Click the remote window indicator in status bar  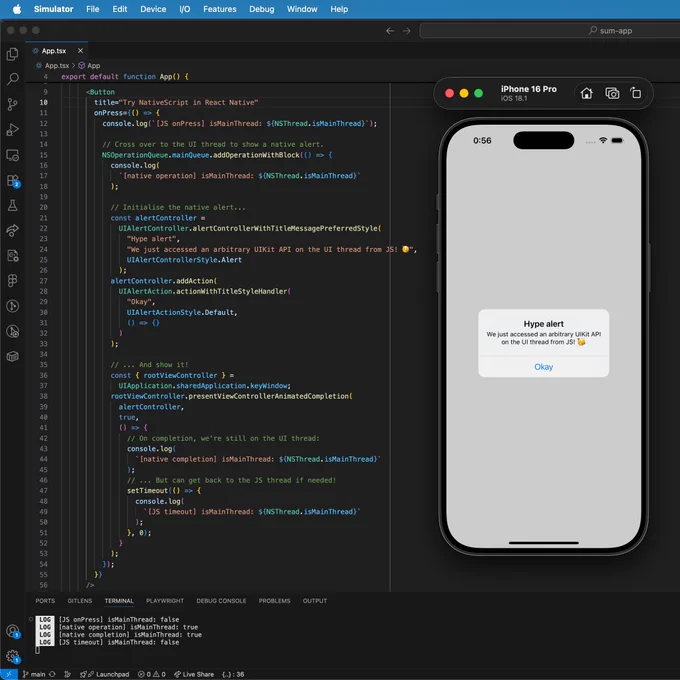pos(9,674)
